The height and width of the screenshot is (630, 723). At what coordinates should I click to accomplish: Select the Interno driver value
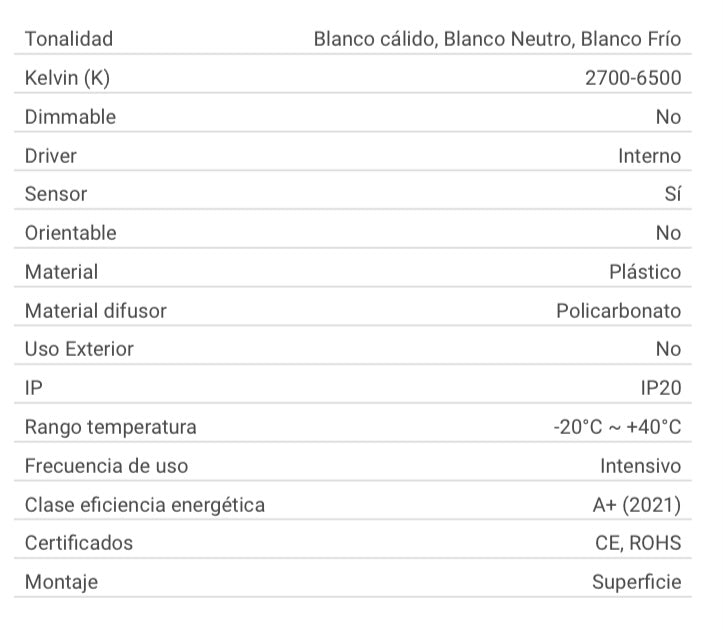pyautogui.click(x=649, y=156)
